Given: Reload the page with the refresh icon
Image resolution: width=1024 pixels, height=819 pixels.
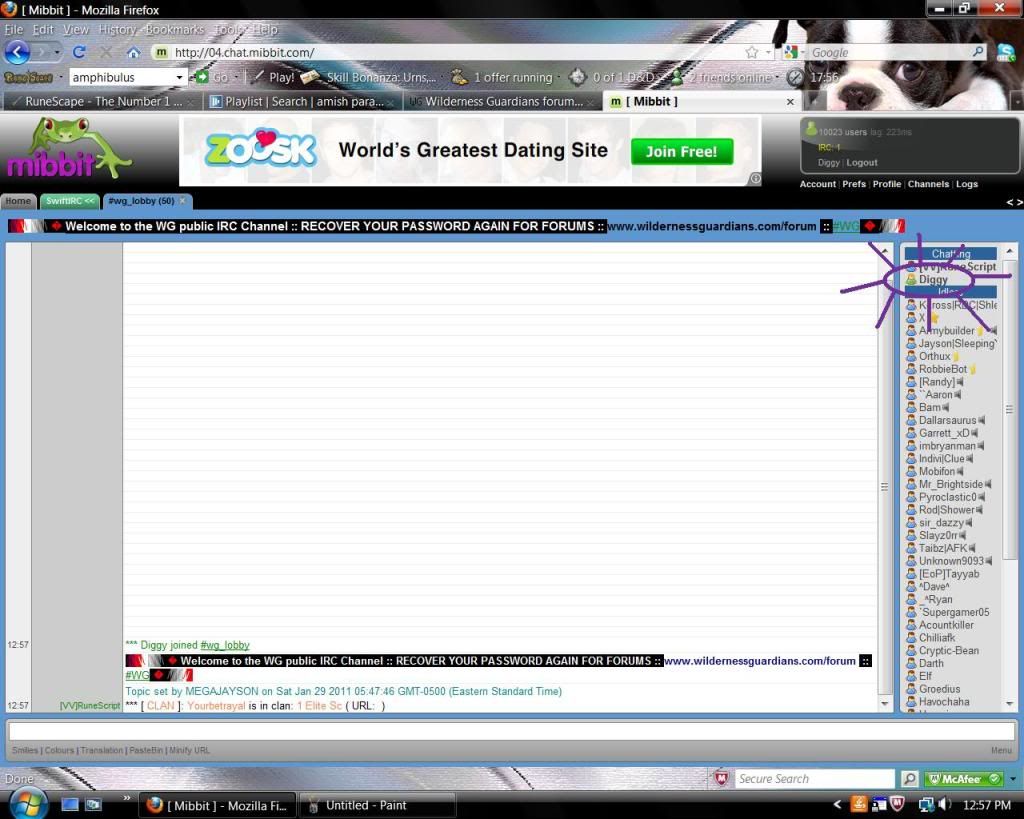Looking at the screenshot, I should [79, 52].
